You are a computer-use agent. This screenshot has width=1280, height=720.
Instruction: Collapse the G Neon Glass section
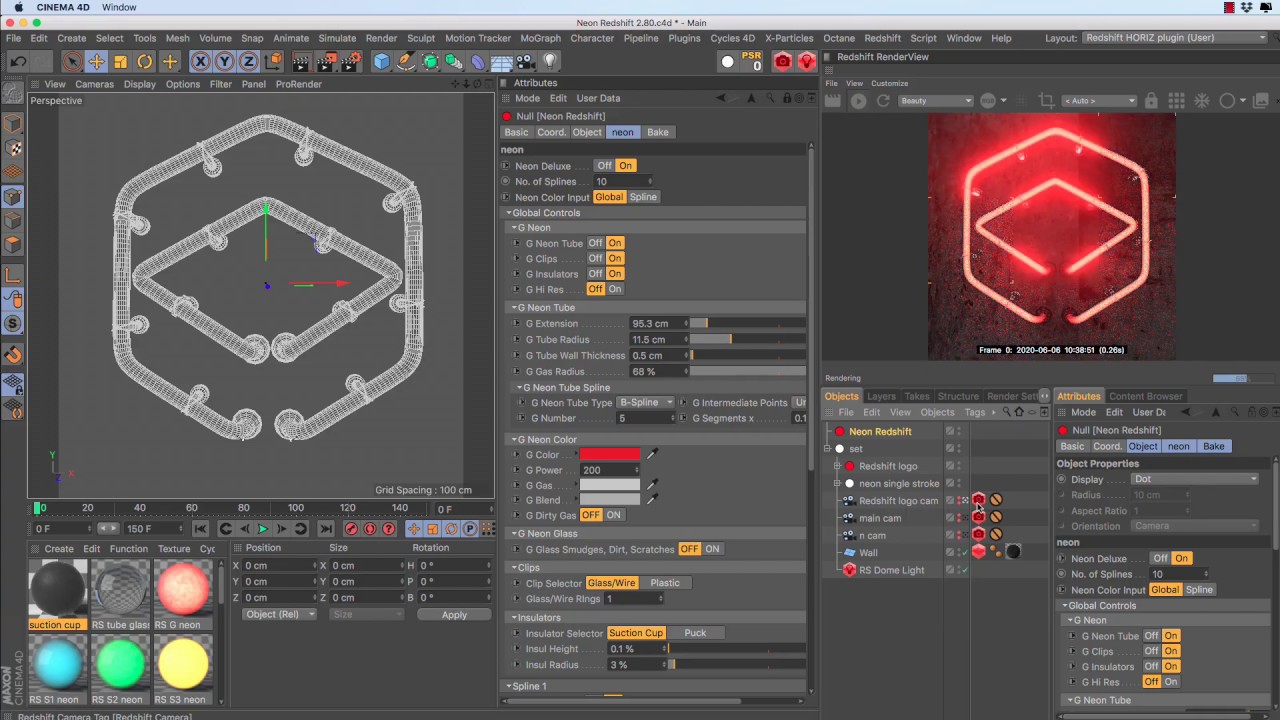click(515, 534)
